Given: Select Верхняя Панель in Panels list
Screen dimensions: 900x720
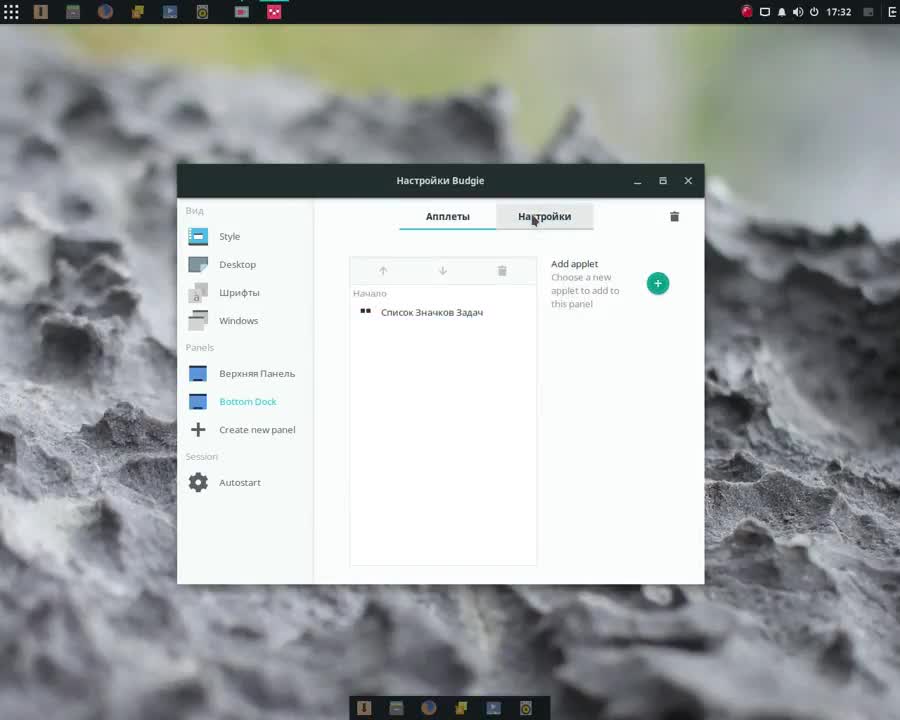Looking at the screenshot, I should 246,373.
